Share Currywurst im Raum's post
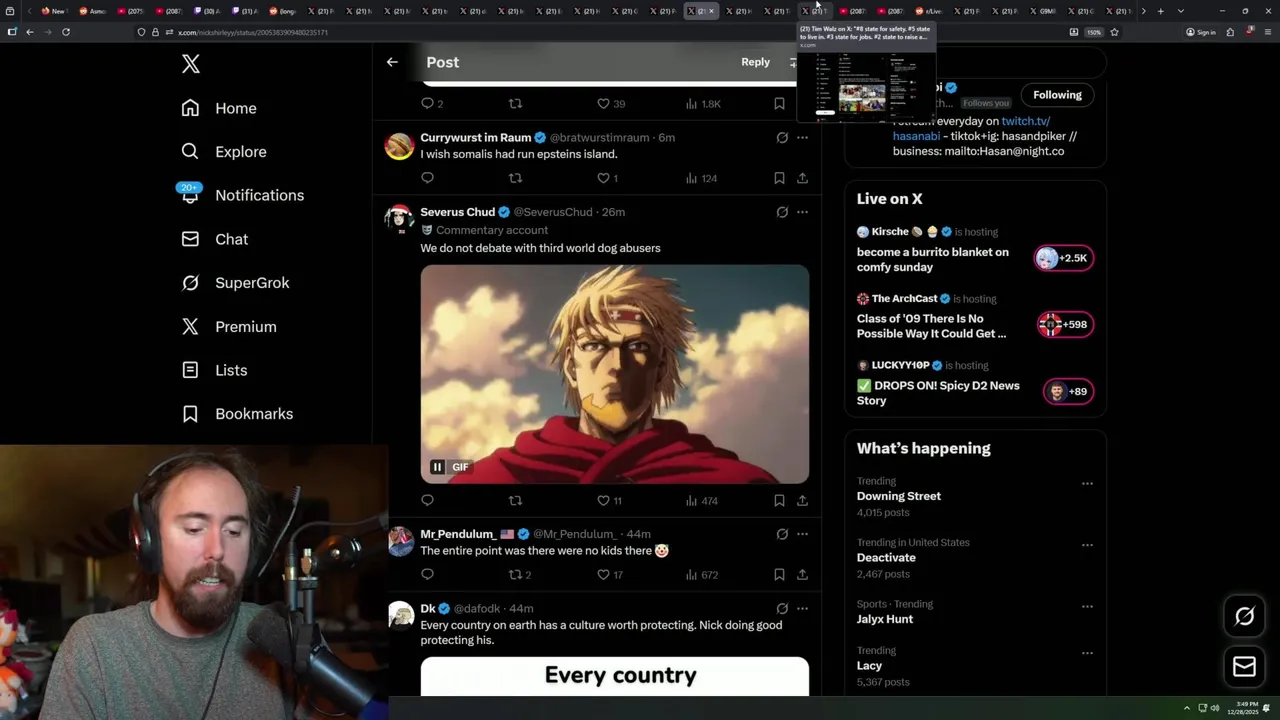This screenshot has height=720, width=1280. click(x=802, y=178)
